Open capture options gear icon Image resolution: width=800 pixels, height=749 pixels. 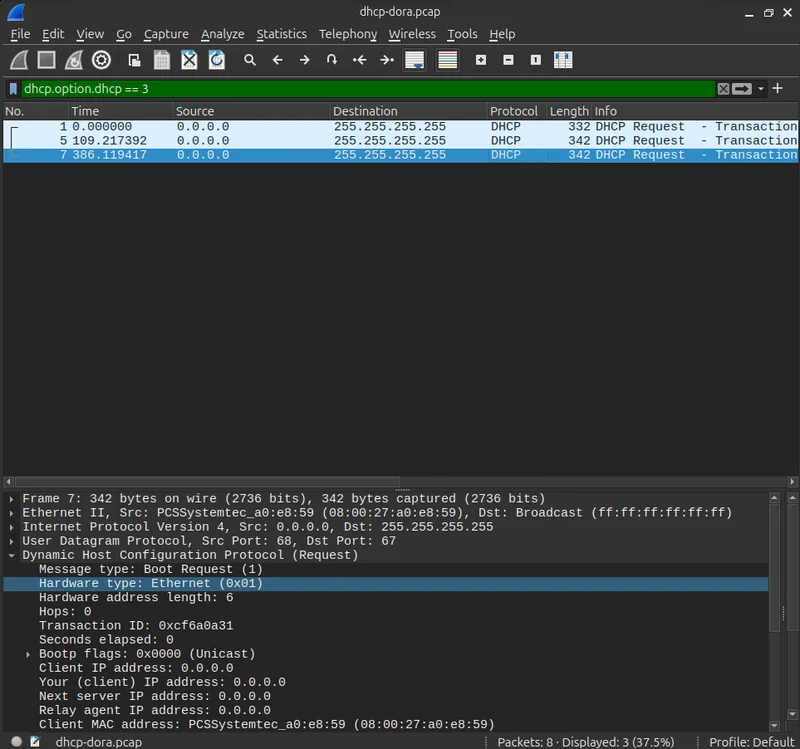coord(101,60)
